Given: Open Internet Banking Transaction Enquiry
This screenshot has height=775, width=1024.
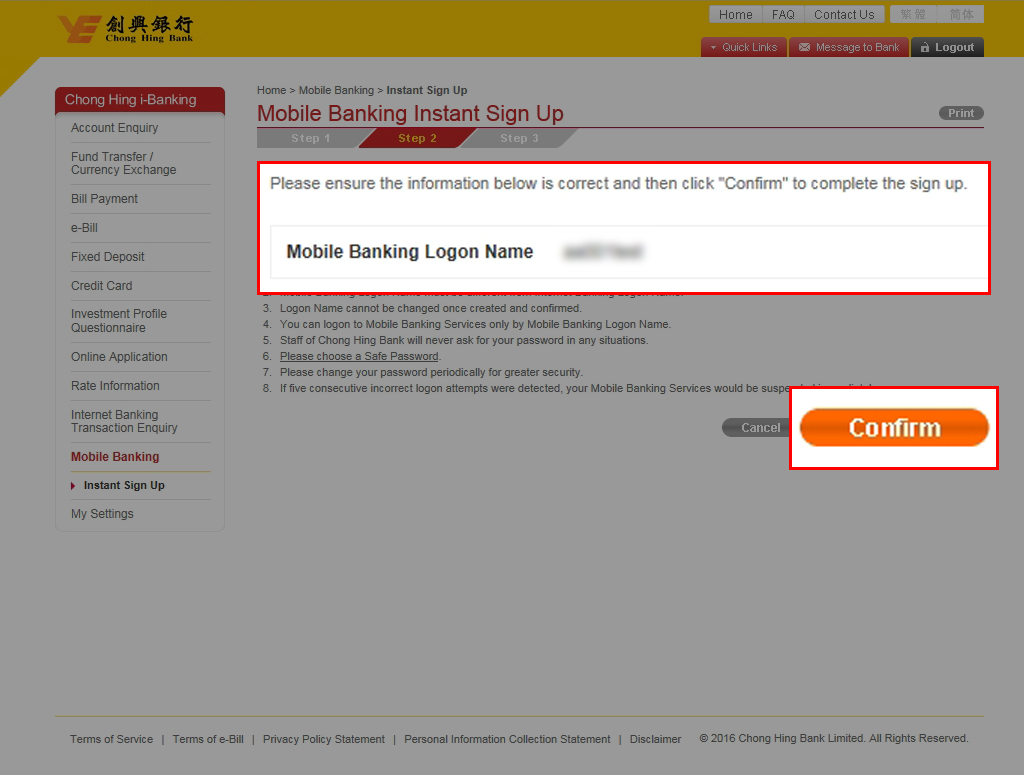Looking at the screenshot, I should (x=124, y=421).
